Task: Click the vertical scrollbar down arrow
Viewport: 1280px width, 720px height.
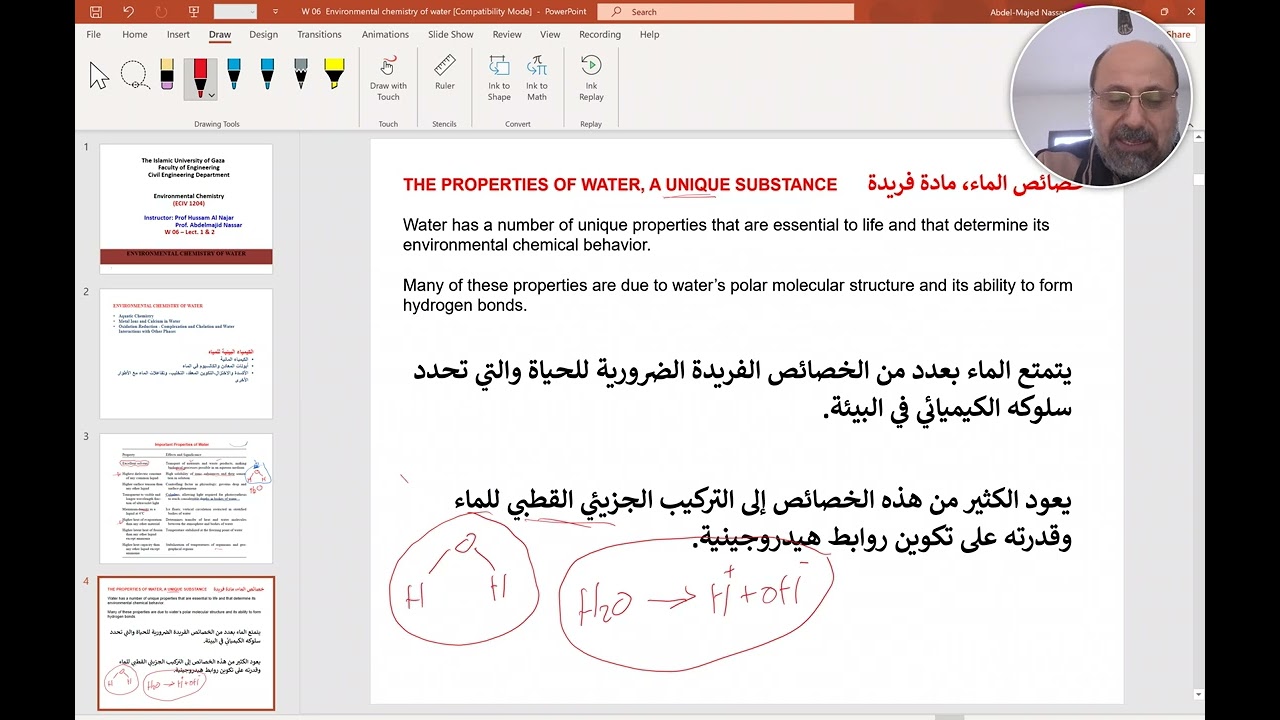Action: coord(1198,694)
